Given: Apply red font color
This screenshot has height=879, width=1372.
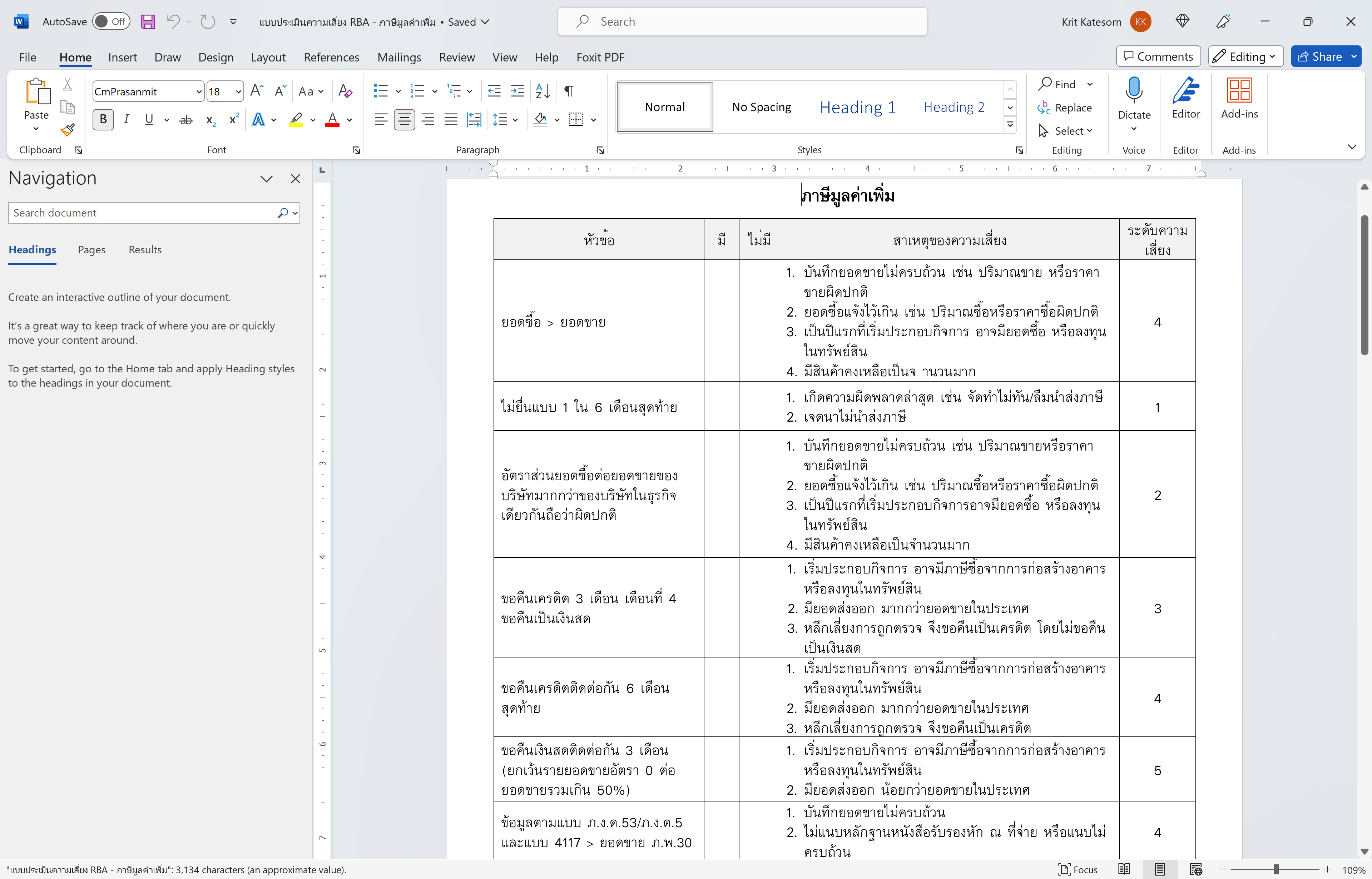Looking at the screenshot, I should click(332, 120).
